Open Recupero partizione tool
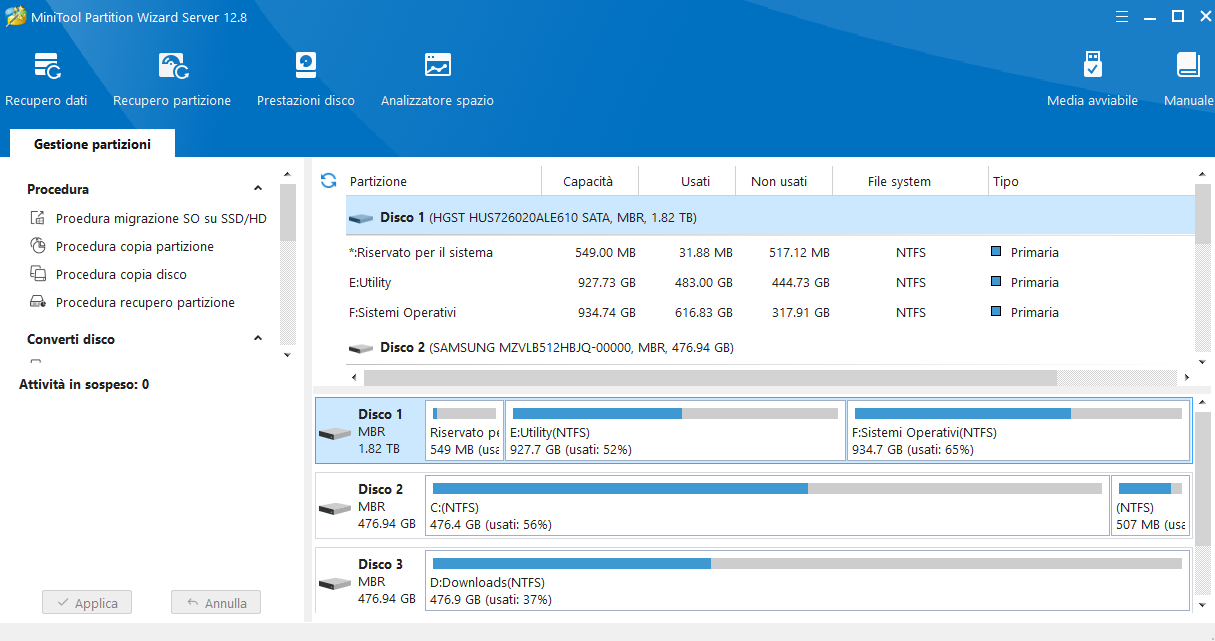The image size is (1215, 641). pos(172,79)
